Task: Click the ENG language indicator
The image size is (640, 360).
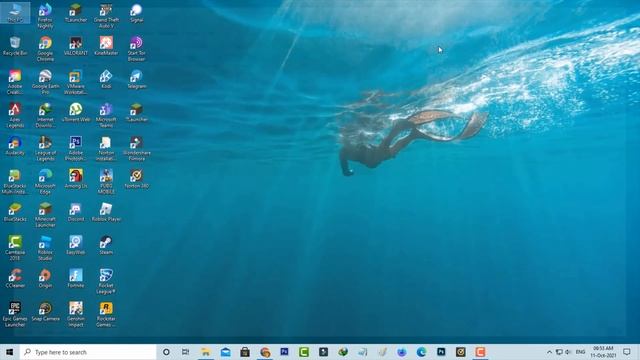Action: coord(580,352)
